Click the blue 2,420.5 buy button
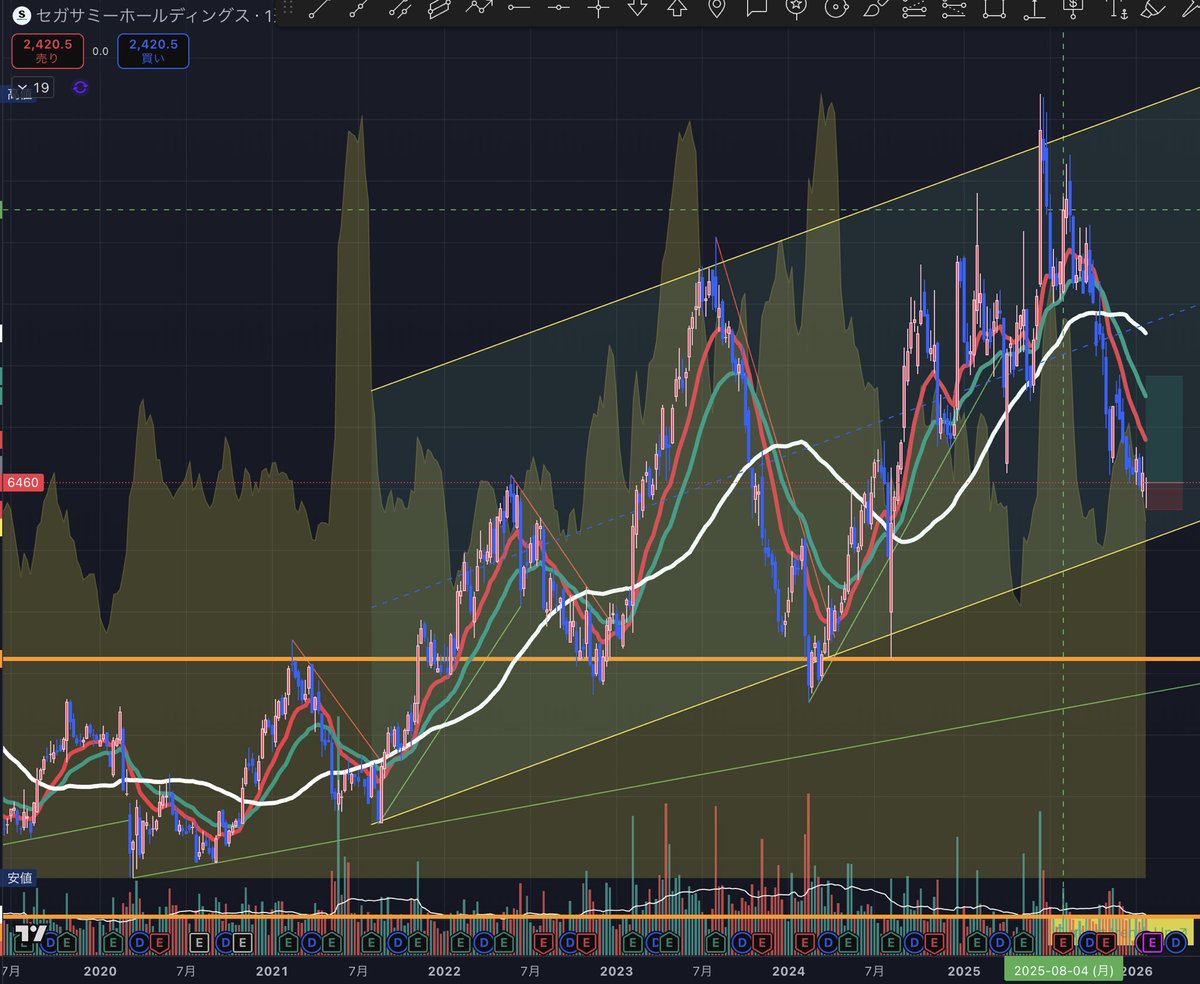The image size is (1200, 984). coord(153,51)
